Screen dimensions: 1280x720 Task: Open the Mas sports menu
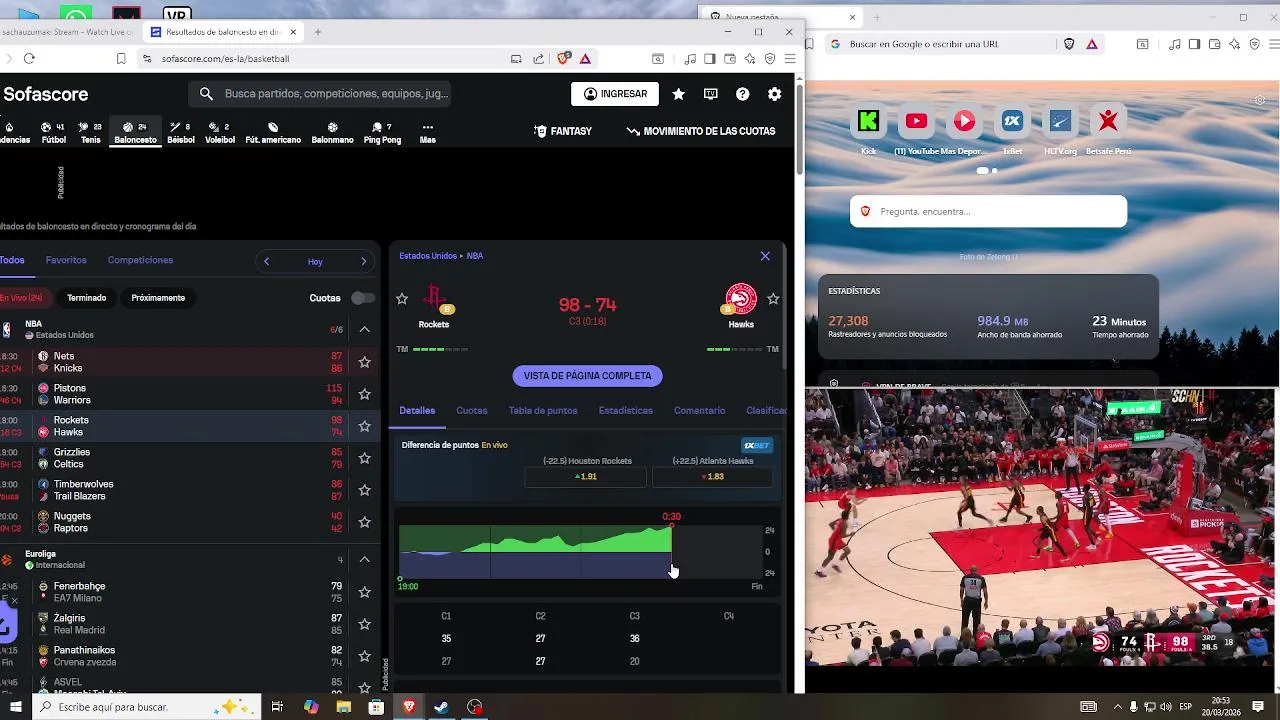pos(427,133)
